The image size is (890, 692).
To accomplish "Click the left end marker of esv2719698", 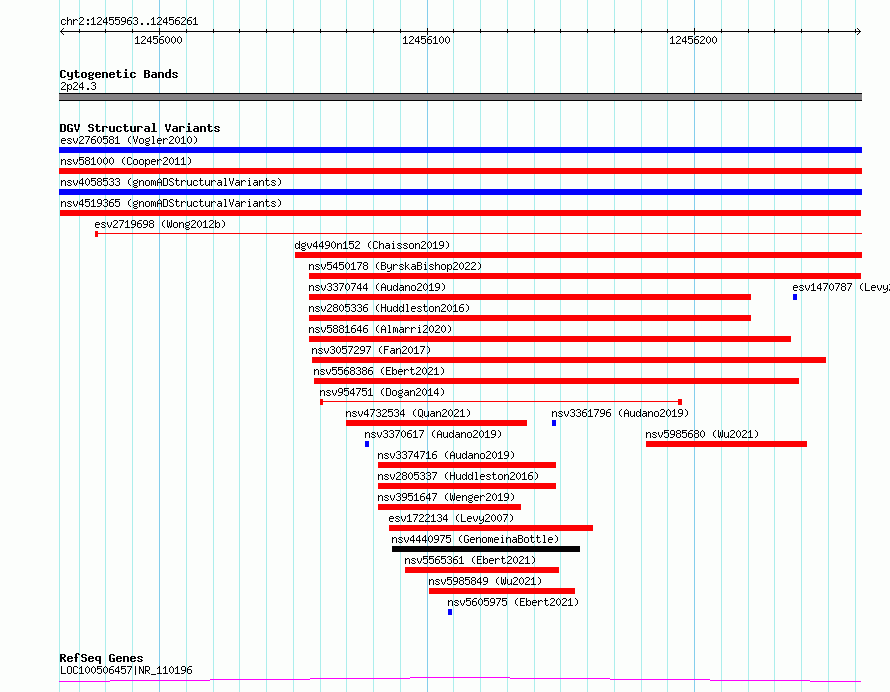I will pos(96,234).
